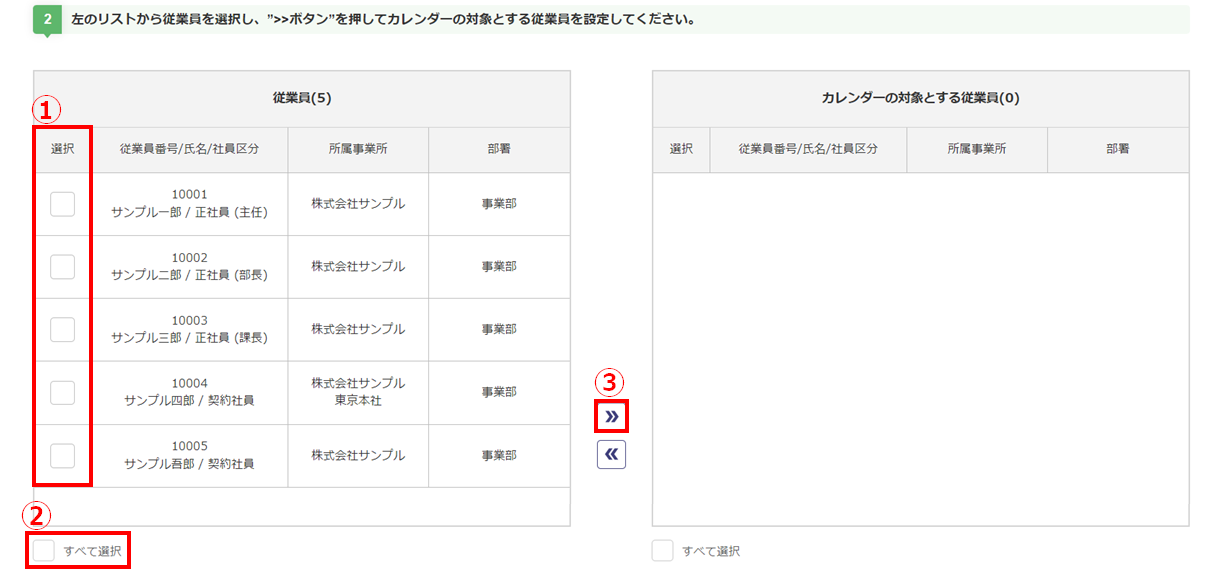Click 株式会社サンプル 東京本社 office cell
1216x577 pixels.
click(358, 392)
